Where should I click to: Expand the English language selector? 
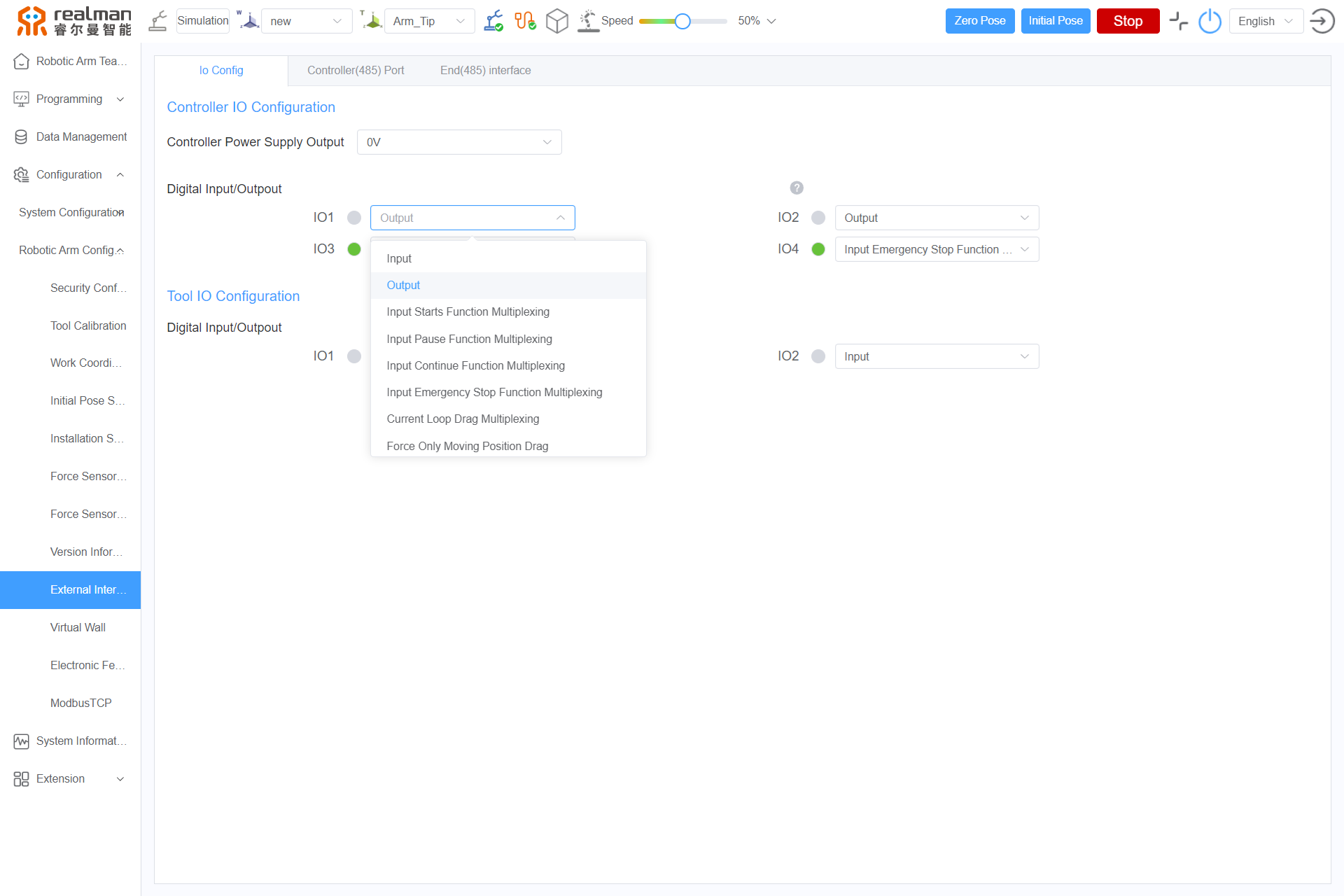point(1265,21)
